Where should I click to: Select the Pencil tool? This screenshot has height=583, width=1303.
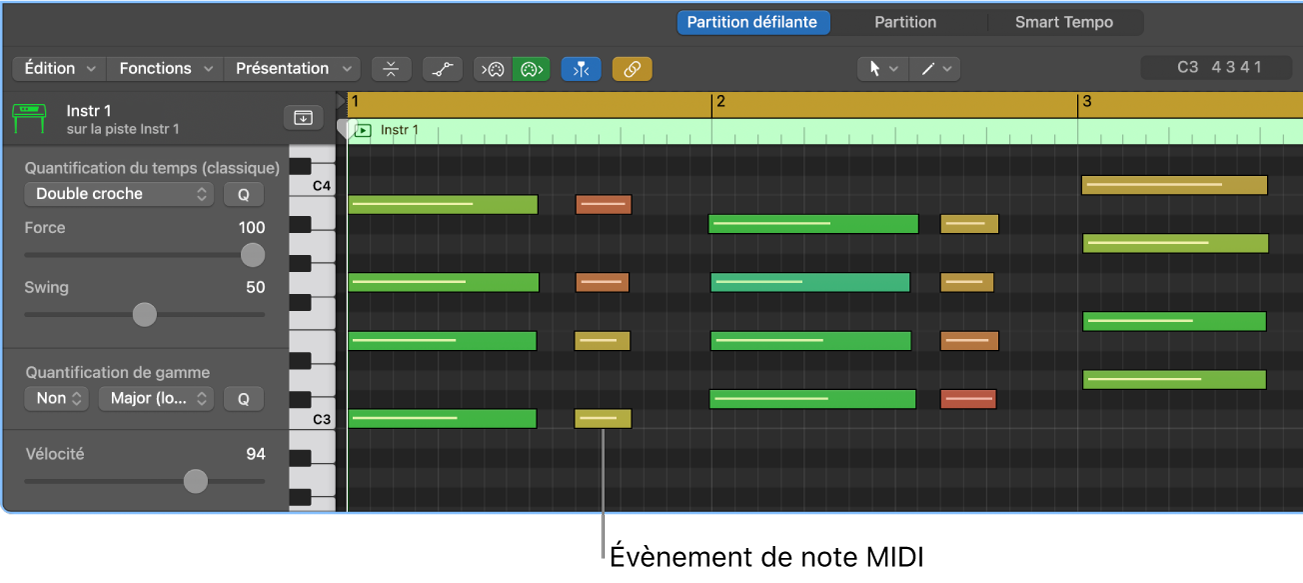tap(928, 69)
